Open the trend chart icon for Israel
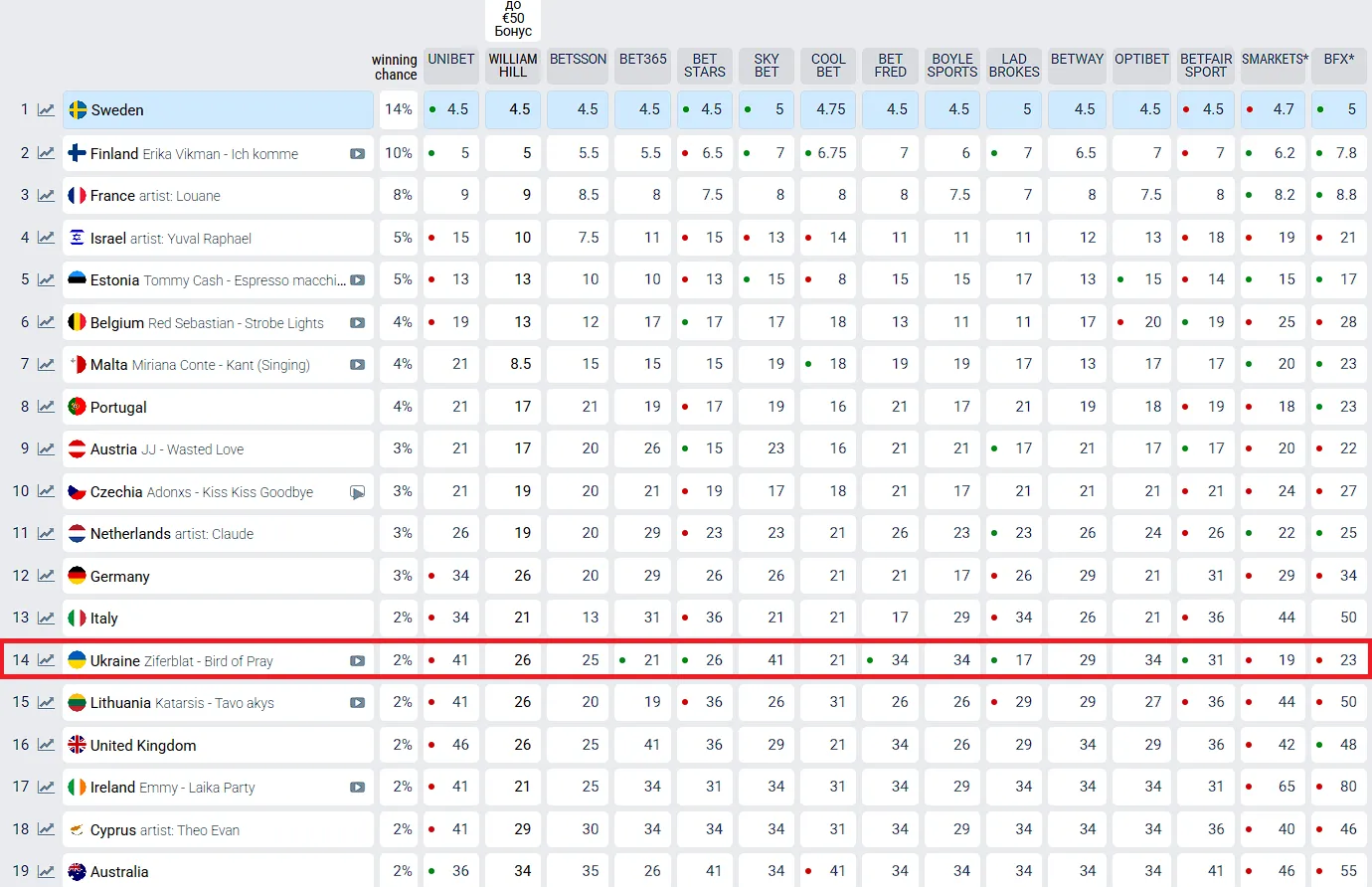 pos(46,238)
